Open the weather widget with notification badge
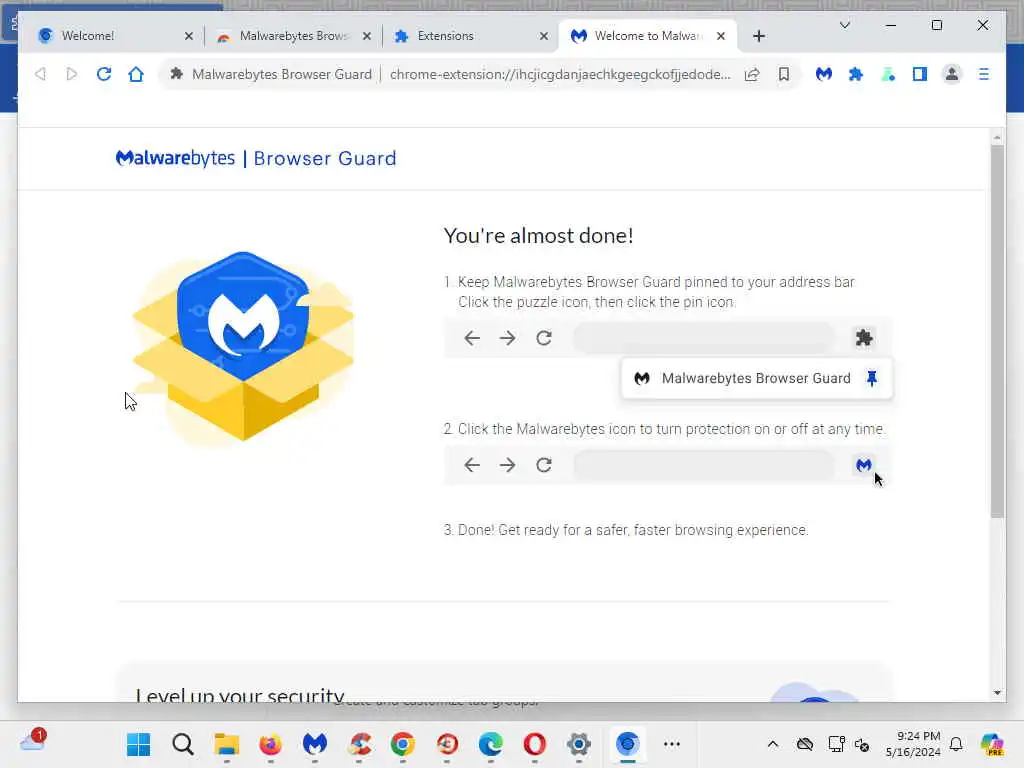The height and width of the screenshot is (768, 1024). 33,741
